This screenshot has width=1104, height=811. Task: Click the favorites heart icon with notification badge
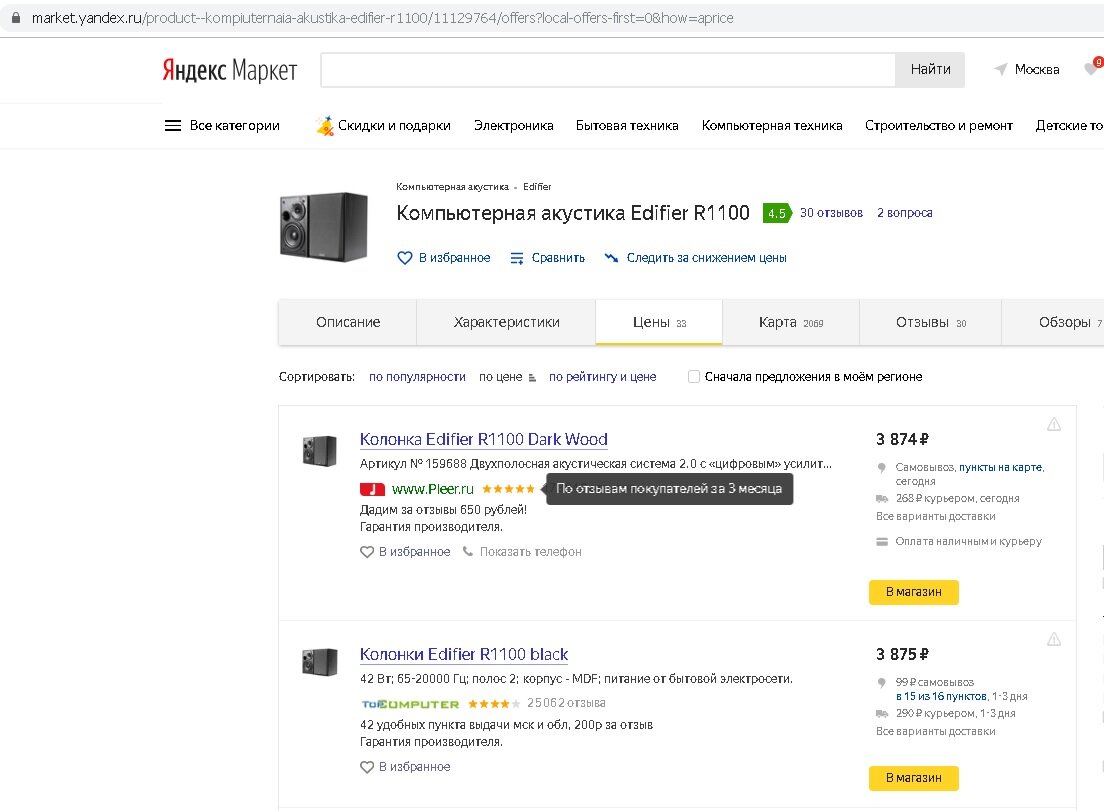1093,68
